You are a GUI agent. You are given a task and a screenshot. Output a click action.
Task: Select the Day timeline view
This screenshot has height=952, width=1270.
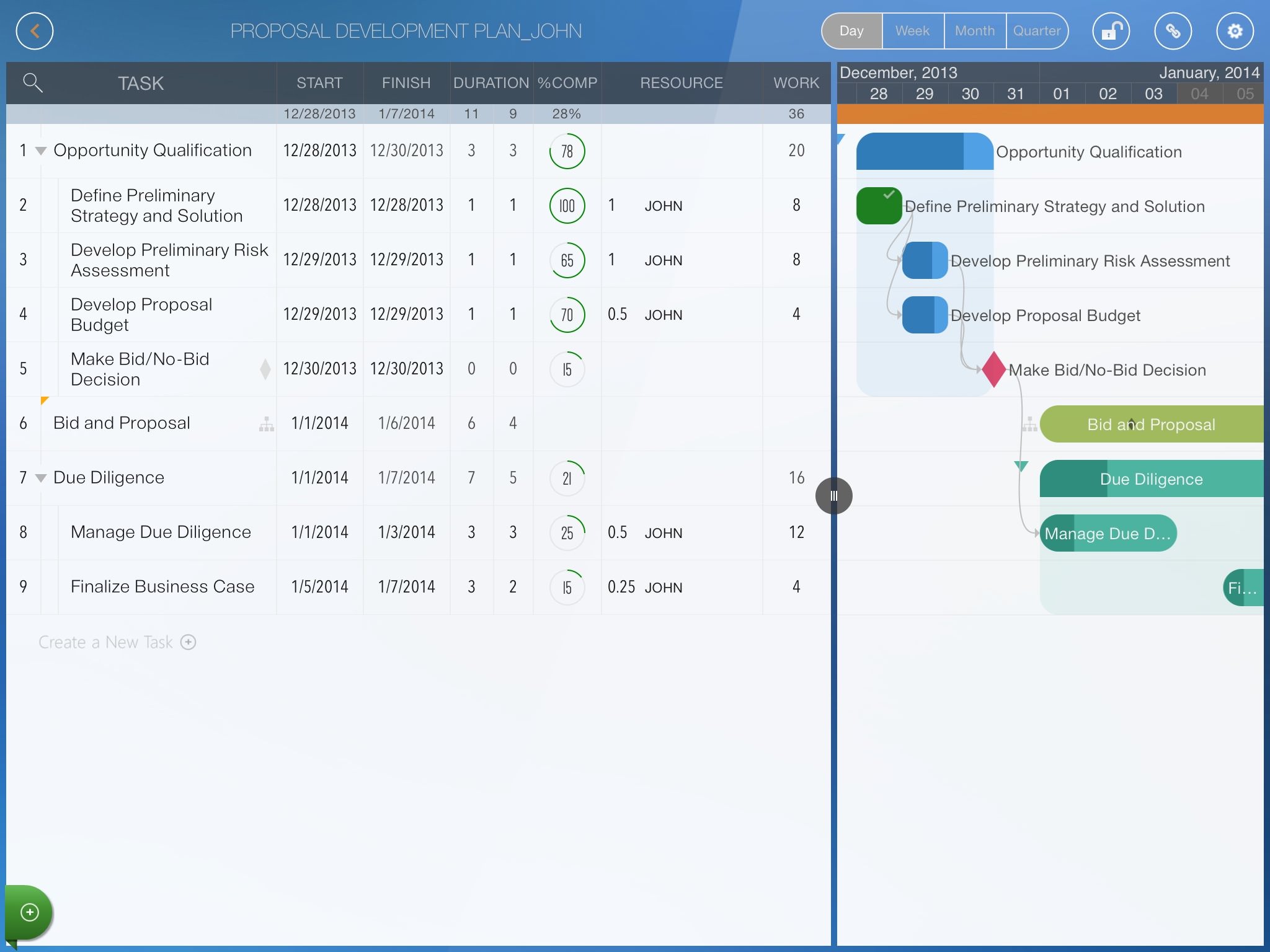[851, 31]
